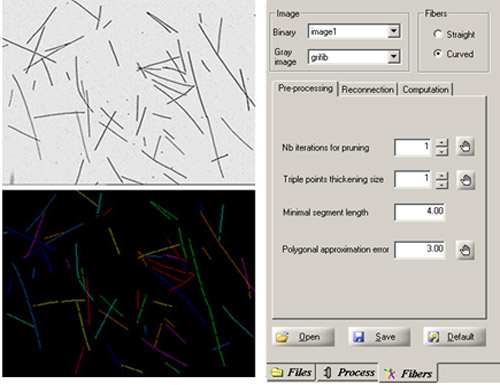Select the Fibers panel tab
Screen dimensions: 500x385
(x=408, y=373)
